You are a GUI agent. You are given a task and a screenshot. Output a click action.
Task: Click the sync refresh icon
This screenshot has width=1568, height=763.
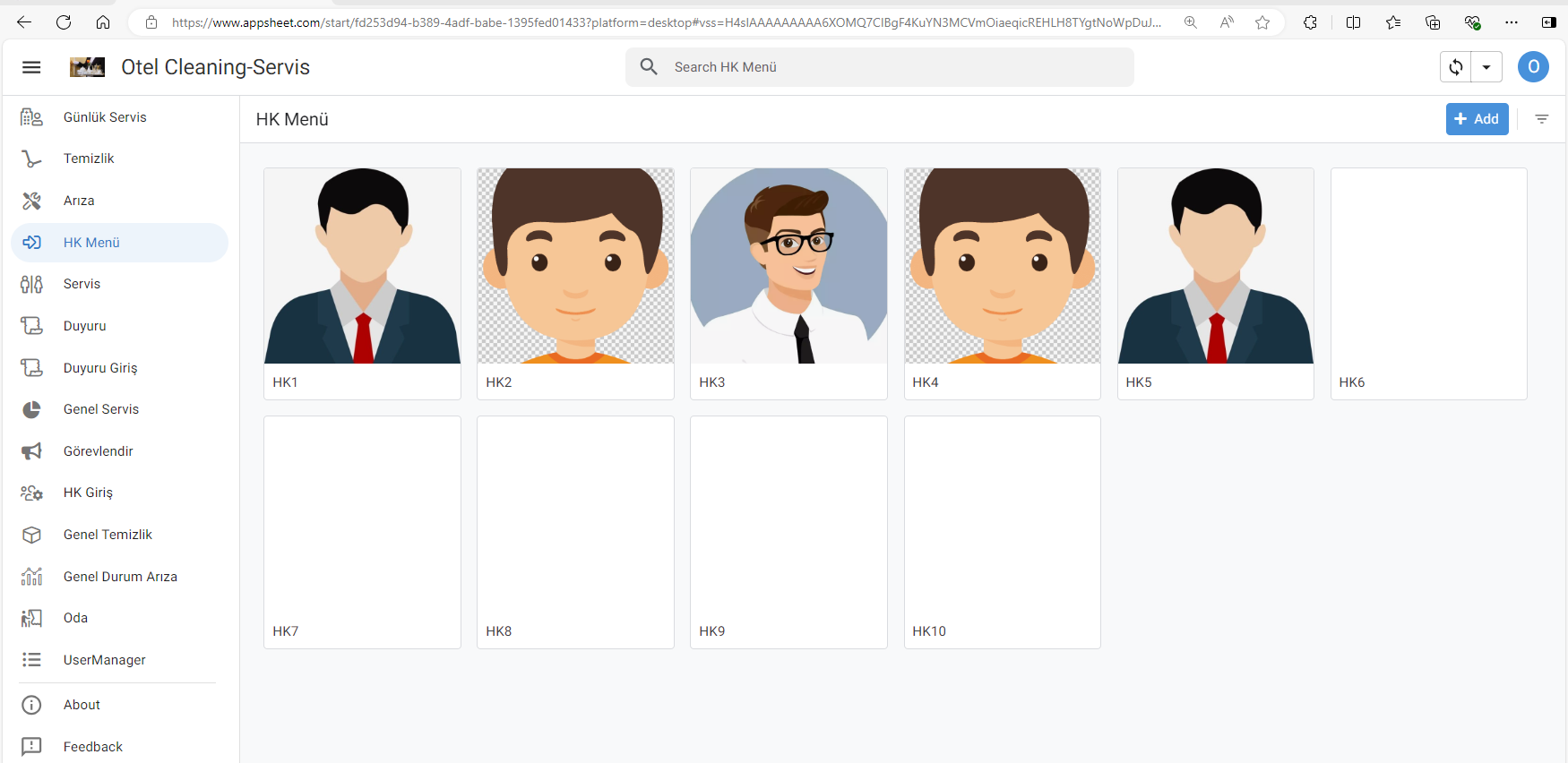click(1456, 67)
